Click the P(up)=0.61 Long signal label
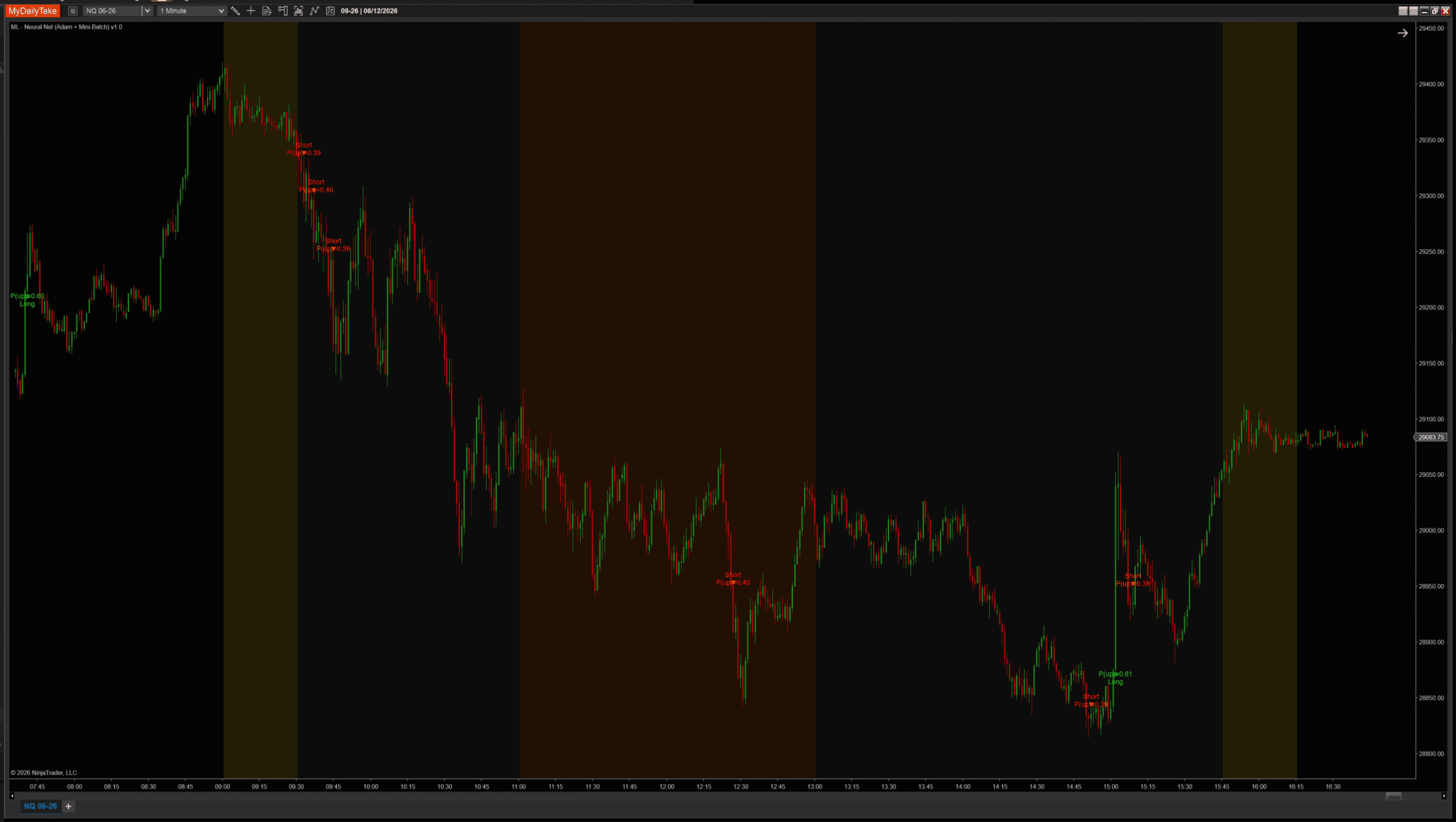1456x822 pixels. point(1115,678)
